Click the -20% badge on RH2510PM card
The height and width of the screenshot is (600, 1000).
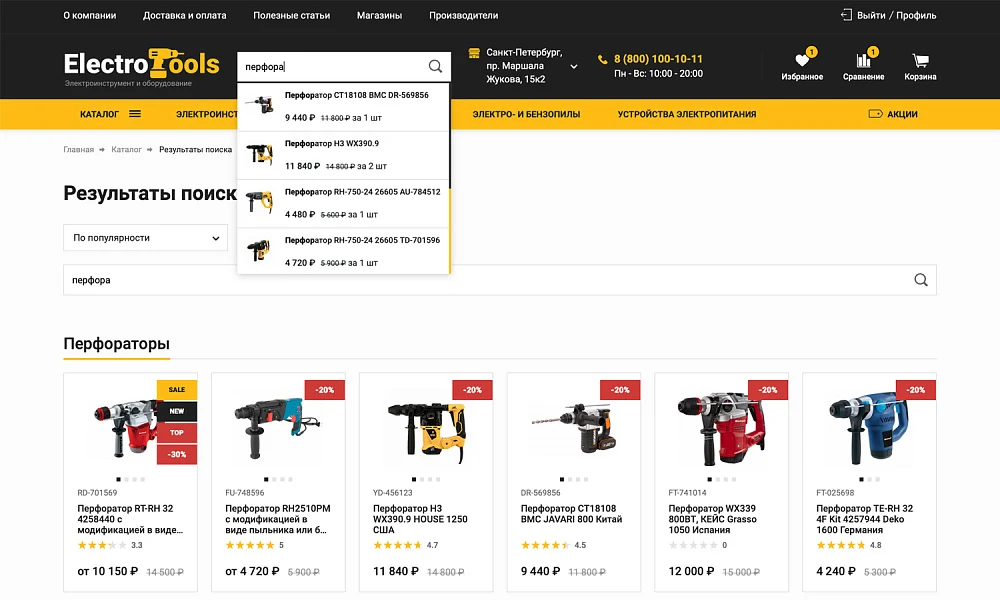[325, 390]
